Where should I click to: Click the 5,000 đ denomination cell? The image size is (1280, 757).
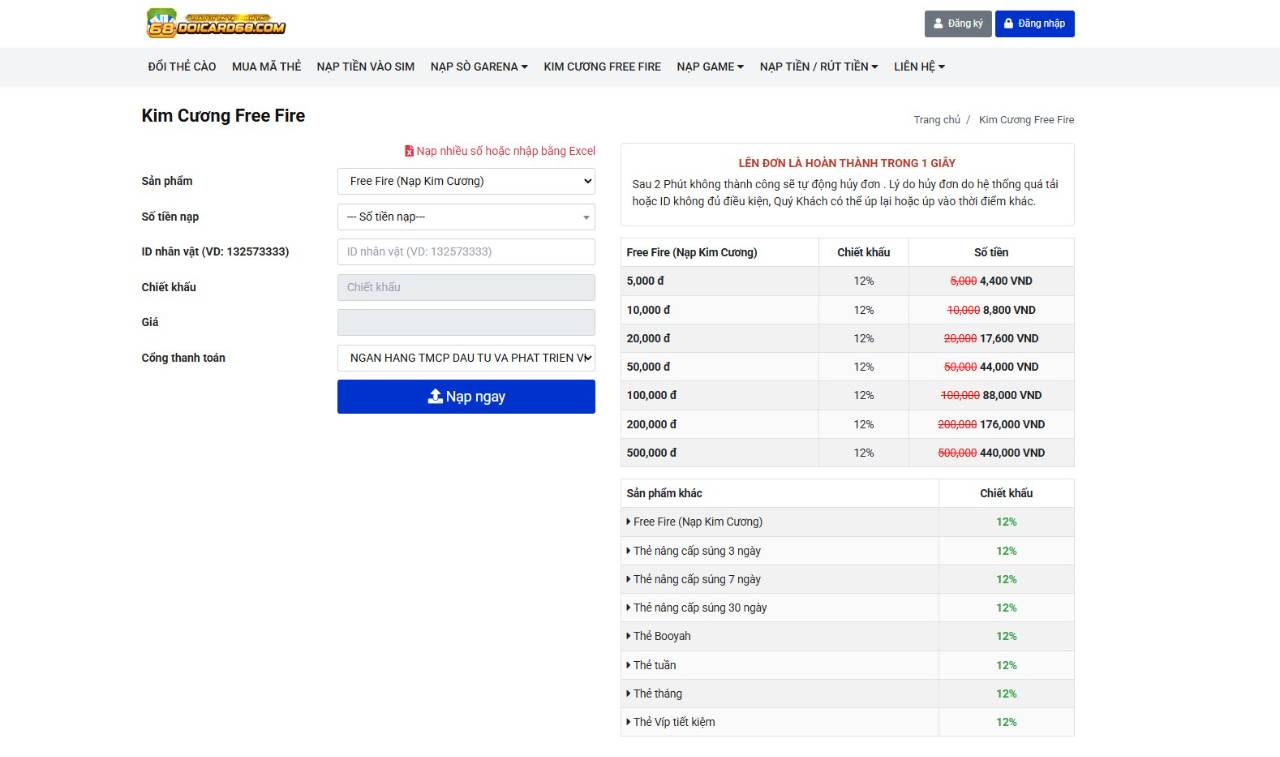(720, 281)
